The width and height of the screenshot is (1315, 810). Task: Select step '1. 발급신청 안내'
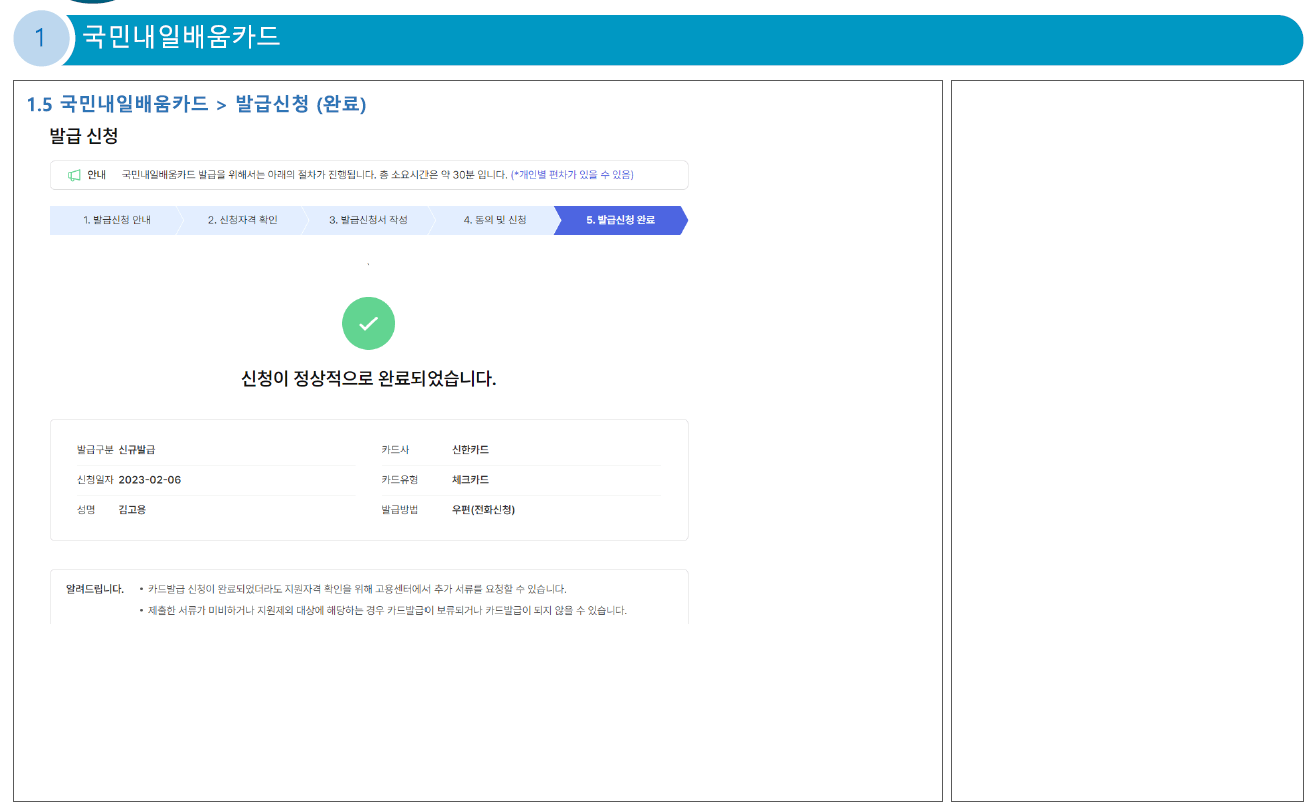115,220
